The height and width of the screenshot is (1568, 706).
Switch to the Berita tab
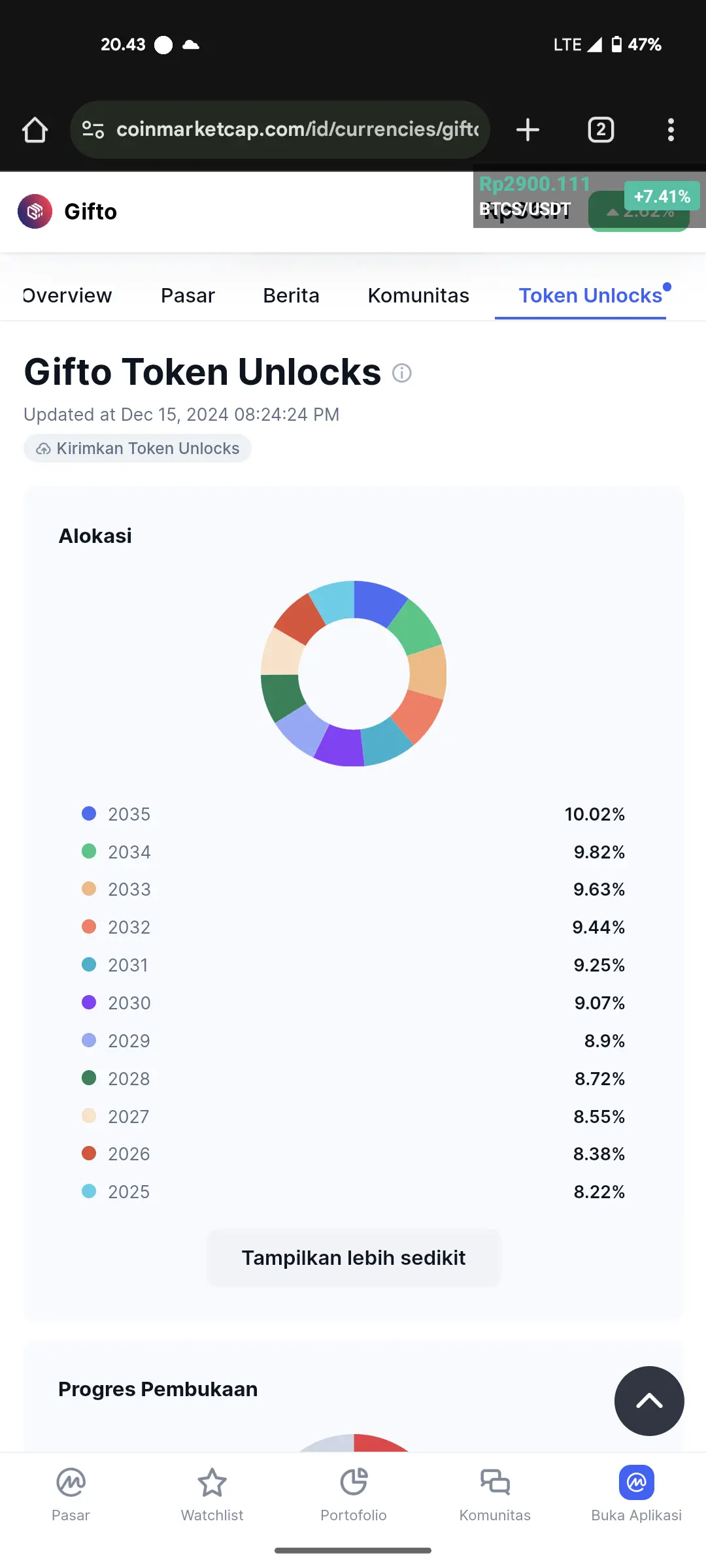pos(291,295)
